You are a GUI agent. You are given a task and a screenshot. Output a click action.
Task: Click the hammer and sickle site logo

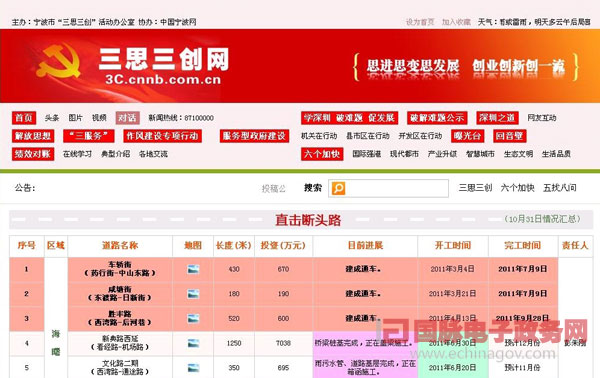pyautogui.click(x=59, y=61)
